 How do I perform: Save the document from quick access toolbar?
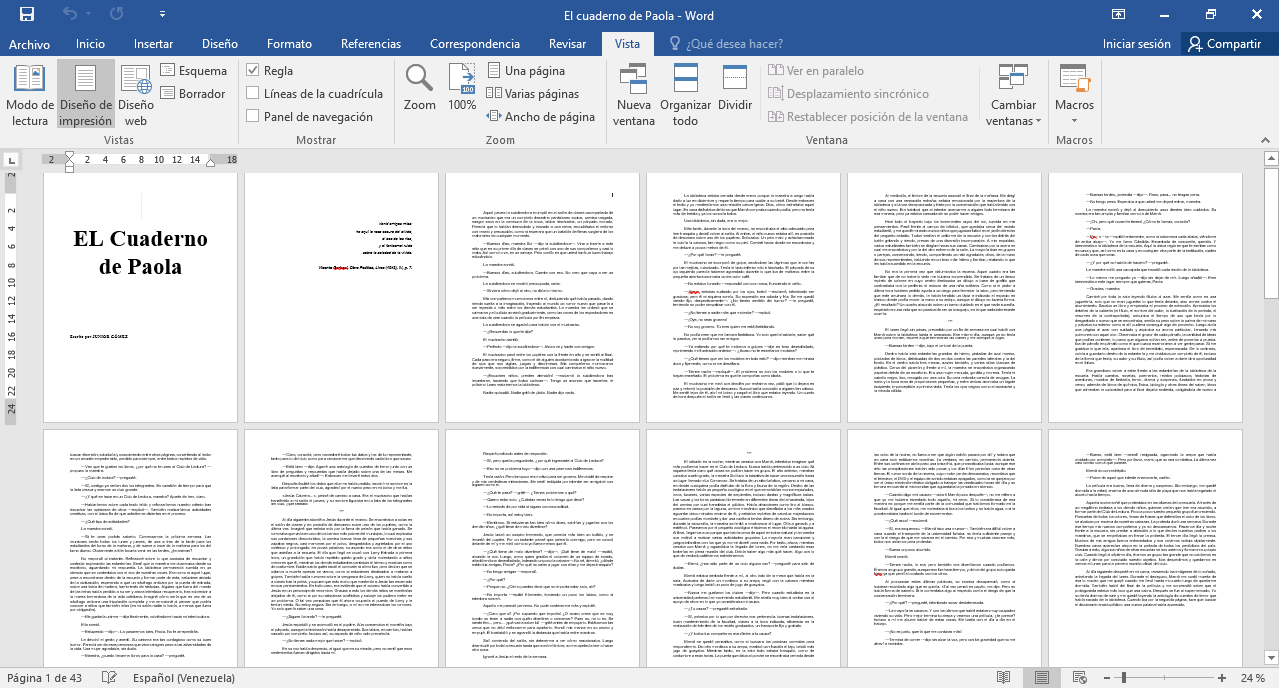tap(27, 14)
